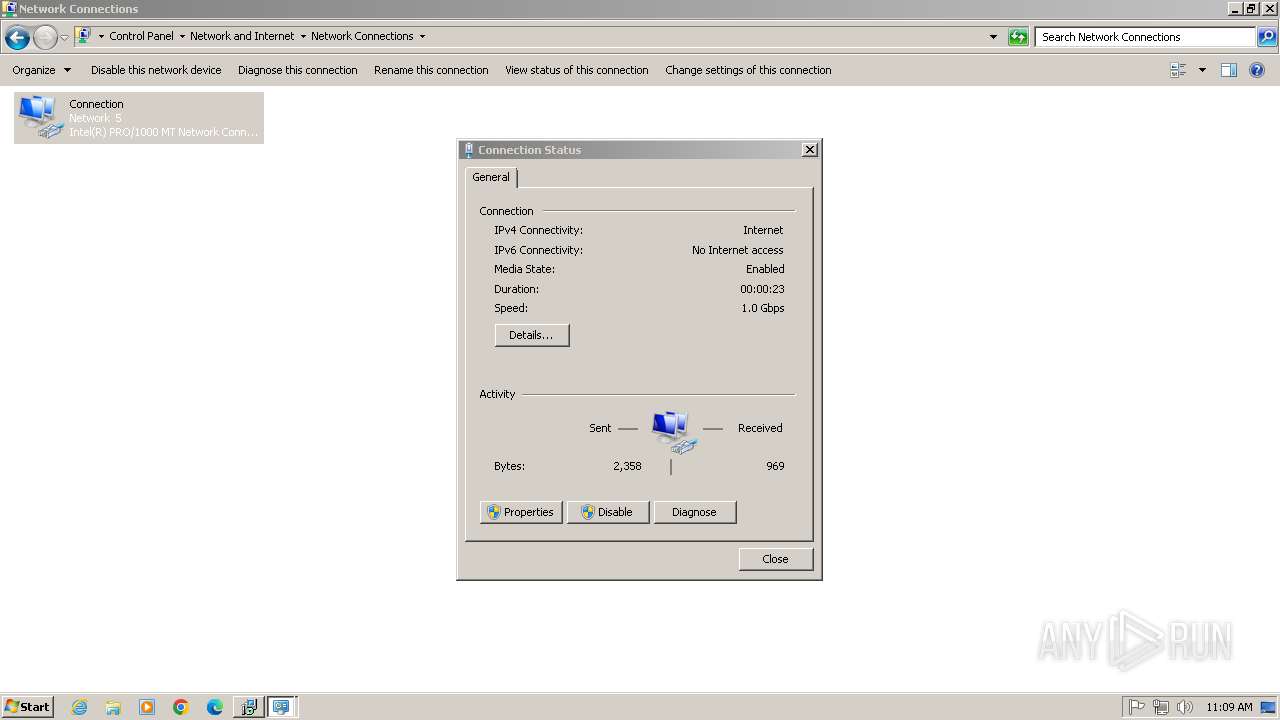Click the Duration value 00:00:23
Viewport: 1280px width, 720px height.
pyautogui.click(x=762, y=289)
